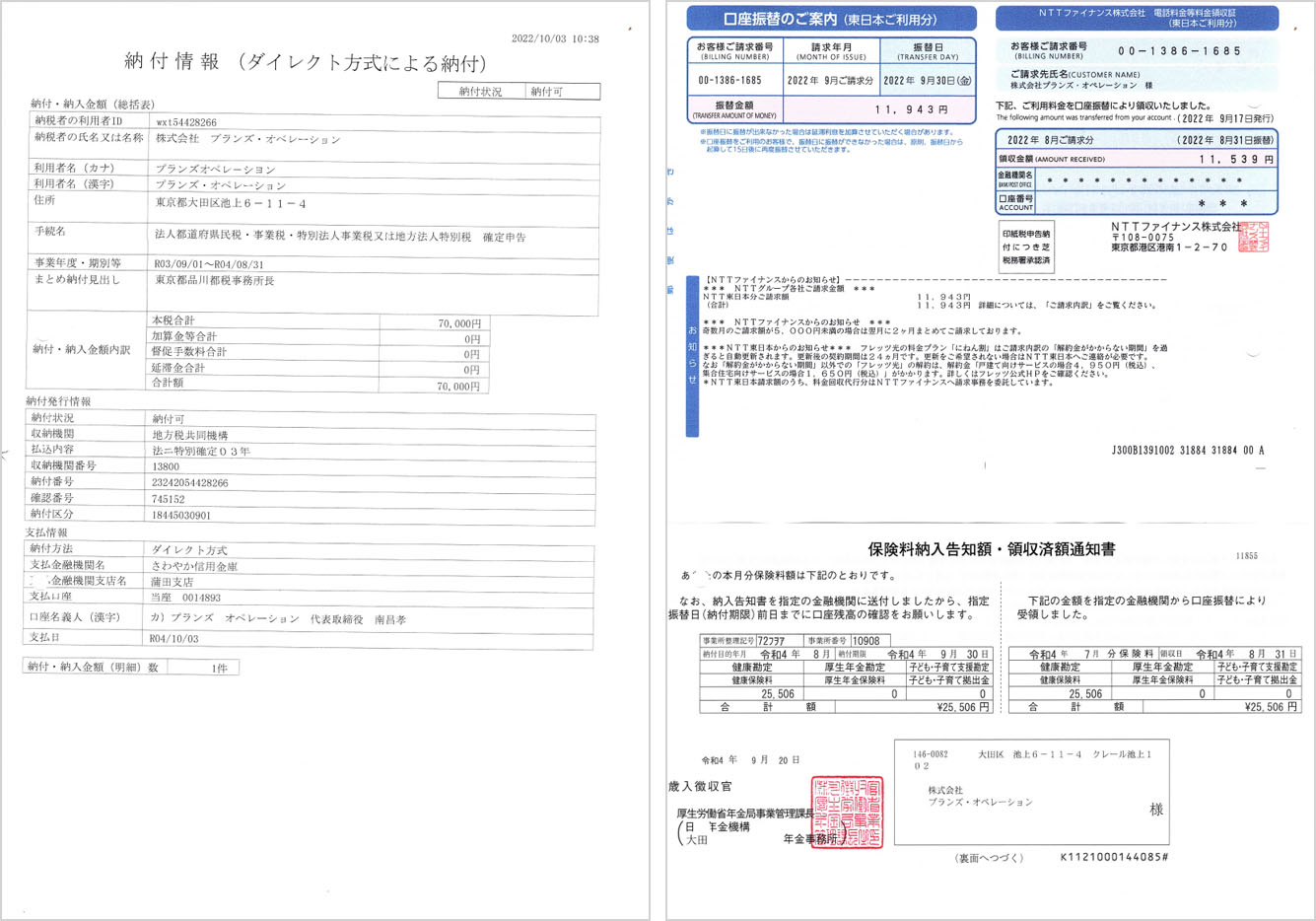Select the bank name さわやか信用金庫
Viewport: 1316px width, 921px height.
(194, 566)
